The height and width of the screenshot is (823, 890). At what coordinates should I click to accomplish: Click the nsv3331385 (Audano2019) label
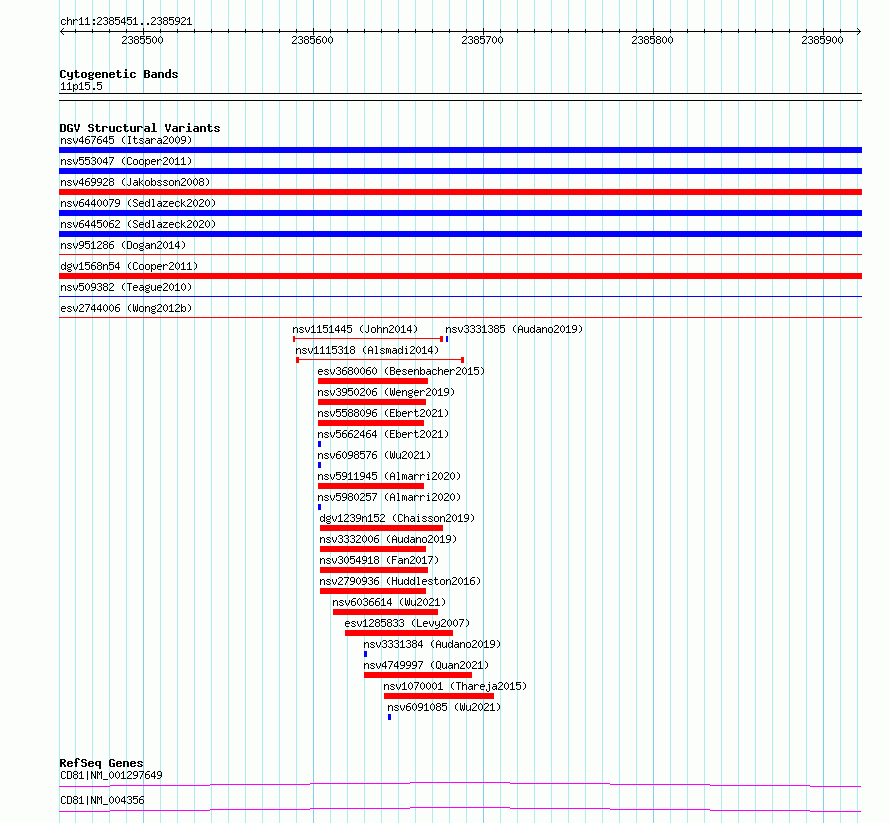(x=514, y=329)
